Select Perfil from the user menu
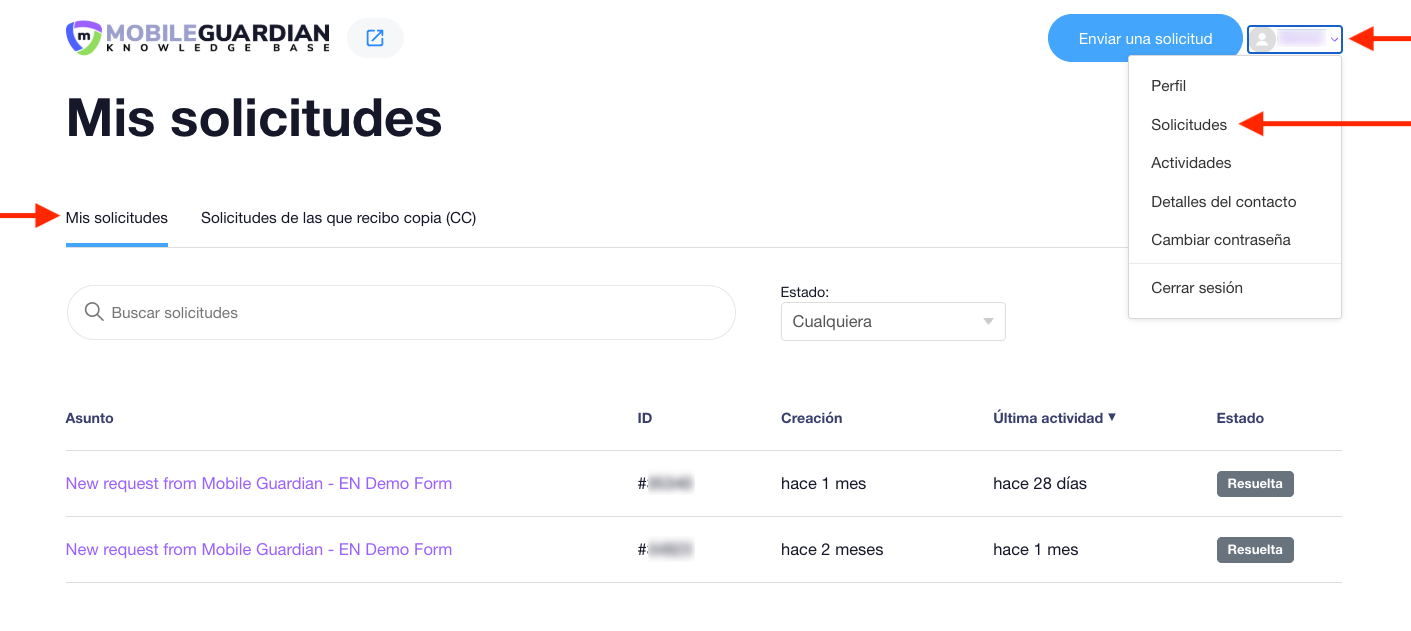The width and height of the screenshot is (1411, 631). [1168, 86]
